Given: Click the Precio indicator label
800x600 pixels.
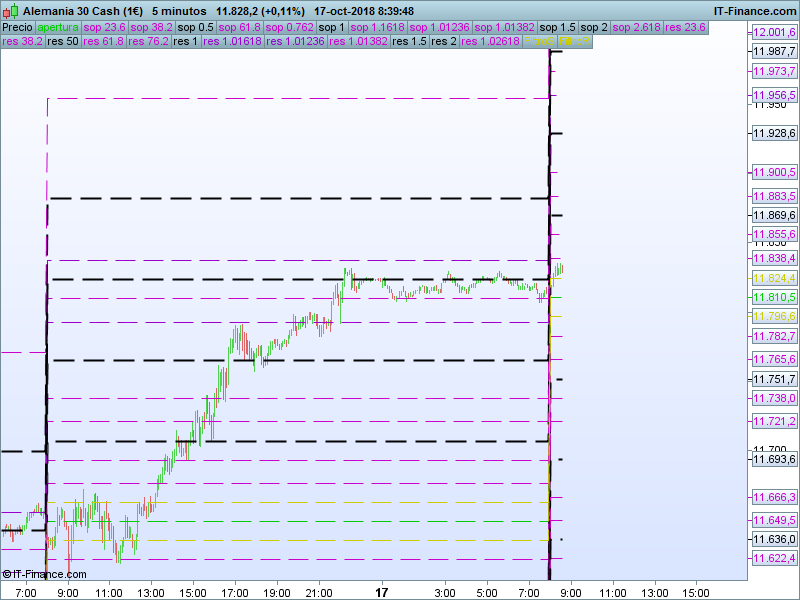Looking at the screenshot, I should pyautogui.click(x=18, y=27).
